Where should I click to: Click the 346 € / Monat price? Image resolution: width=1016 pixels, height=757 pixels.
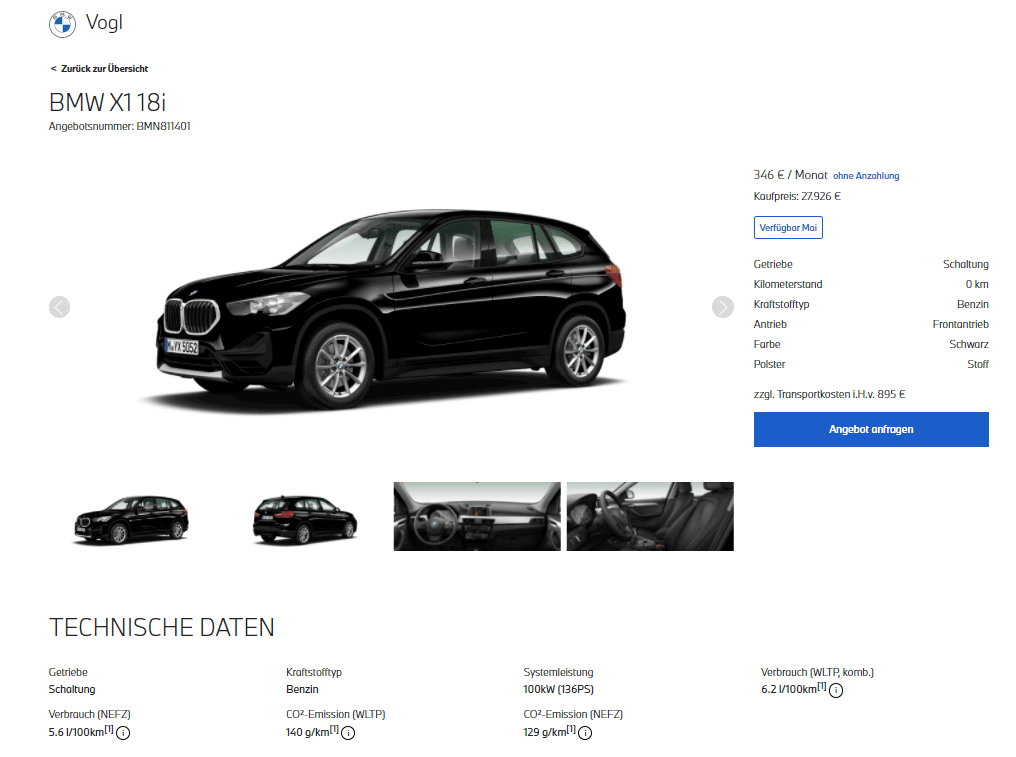tap(791, 175)
